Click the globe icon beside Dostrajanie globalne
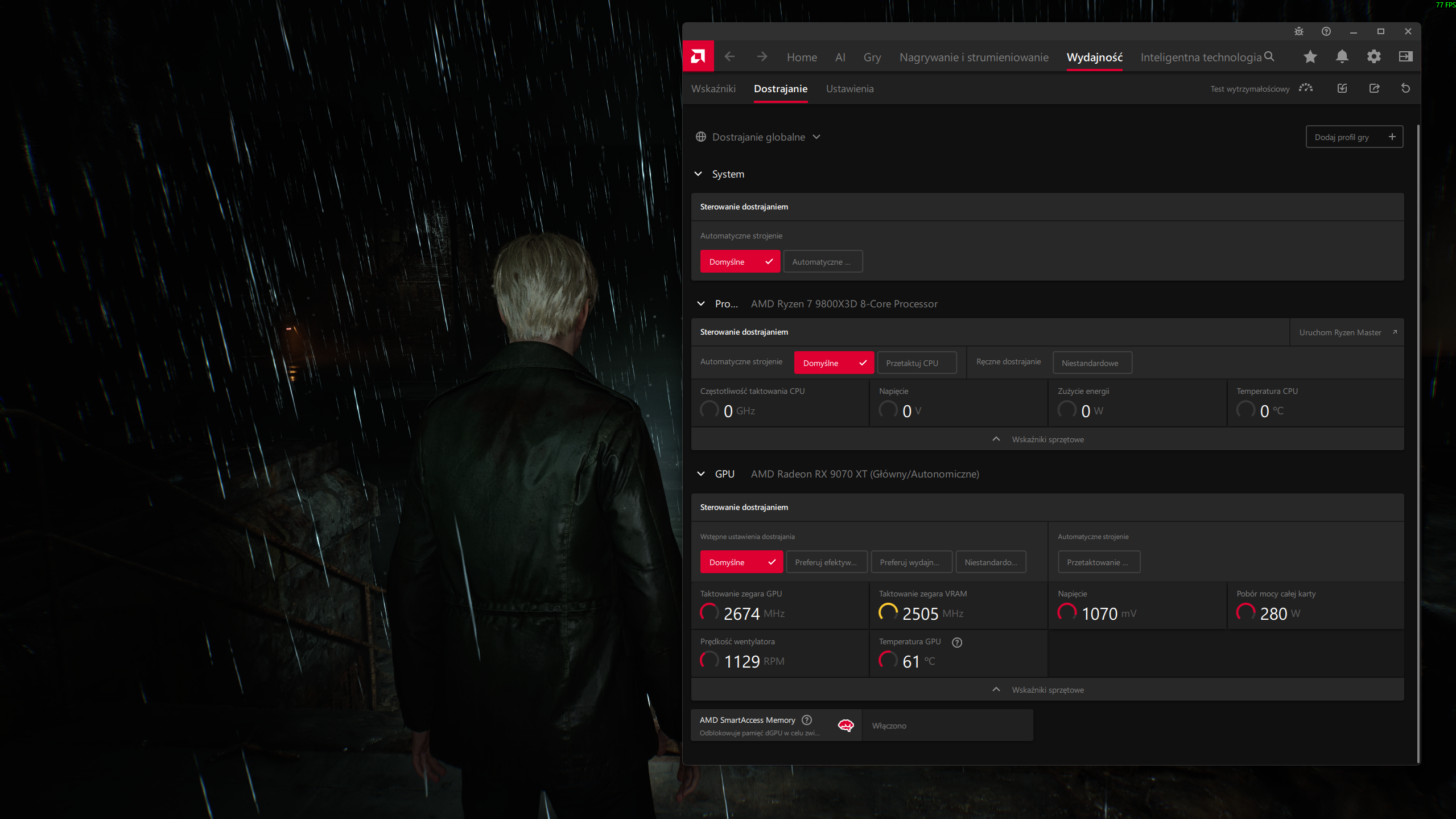Viewport: 1456px width, 819px height. tap(701, 137)
